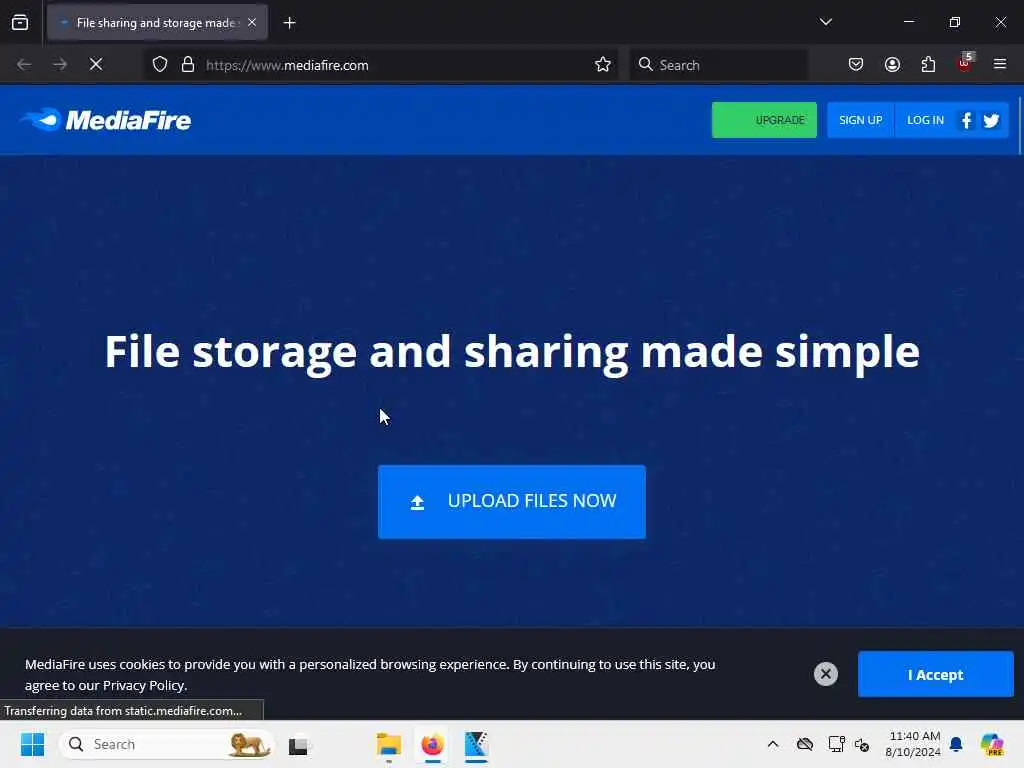The width and height of the screenshot is (1024, 768).
Task: Go forward with the forward arrow
Action: pos(60,64)
